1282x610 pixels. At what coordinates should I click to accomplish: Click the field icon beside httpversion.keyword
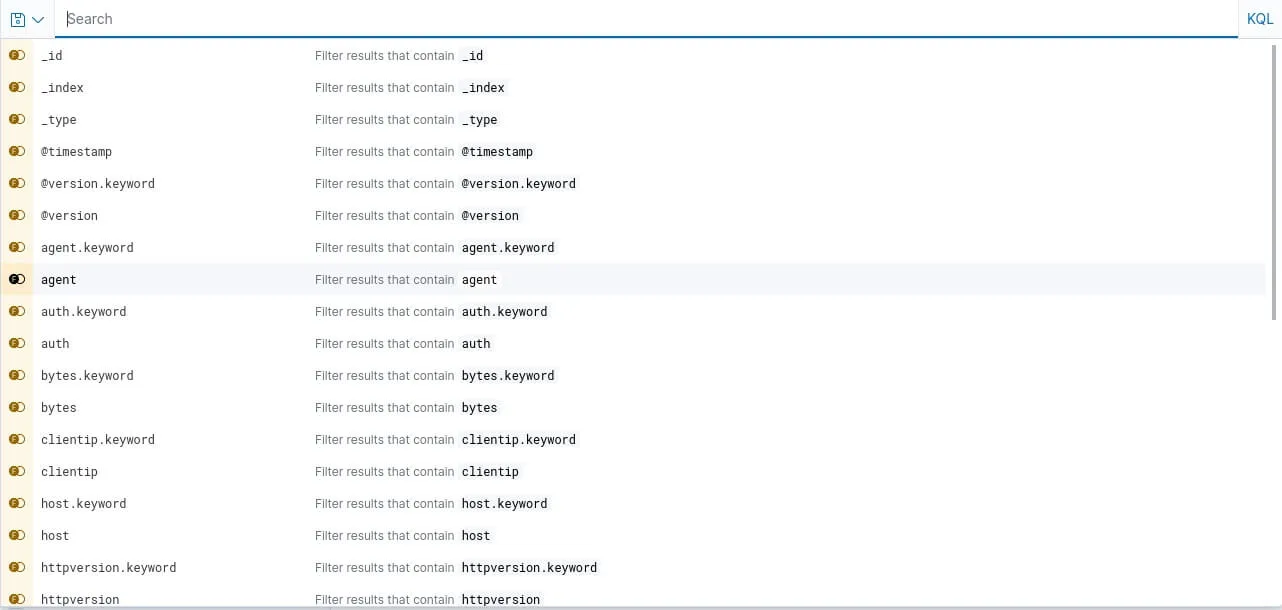tap(17, 568)
